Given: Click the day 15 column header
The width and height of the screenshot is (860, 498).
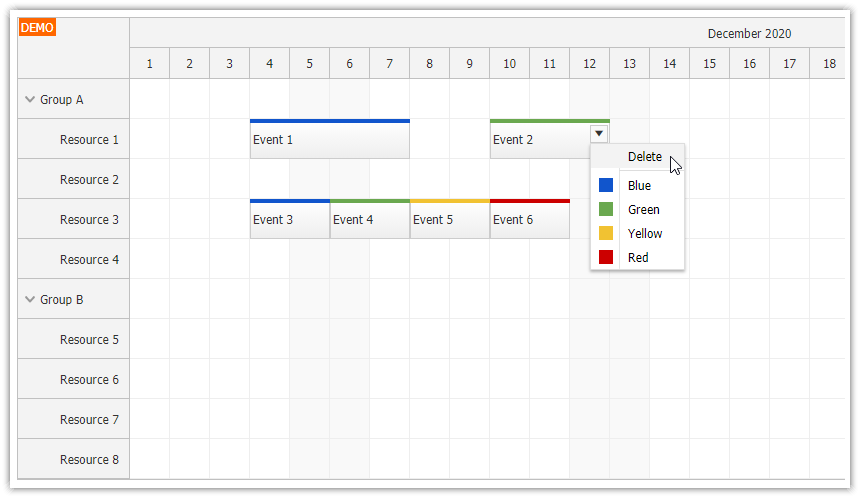Looking at the screenshot, I should click(x=710, y=64).
